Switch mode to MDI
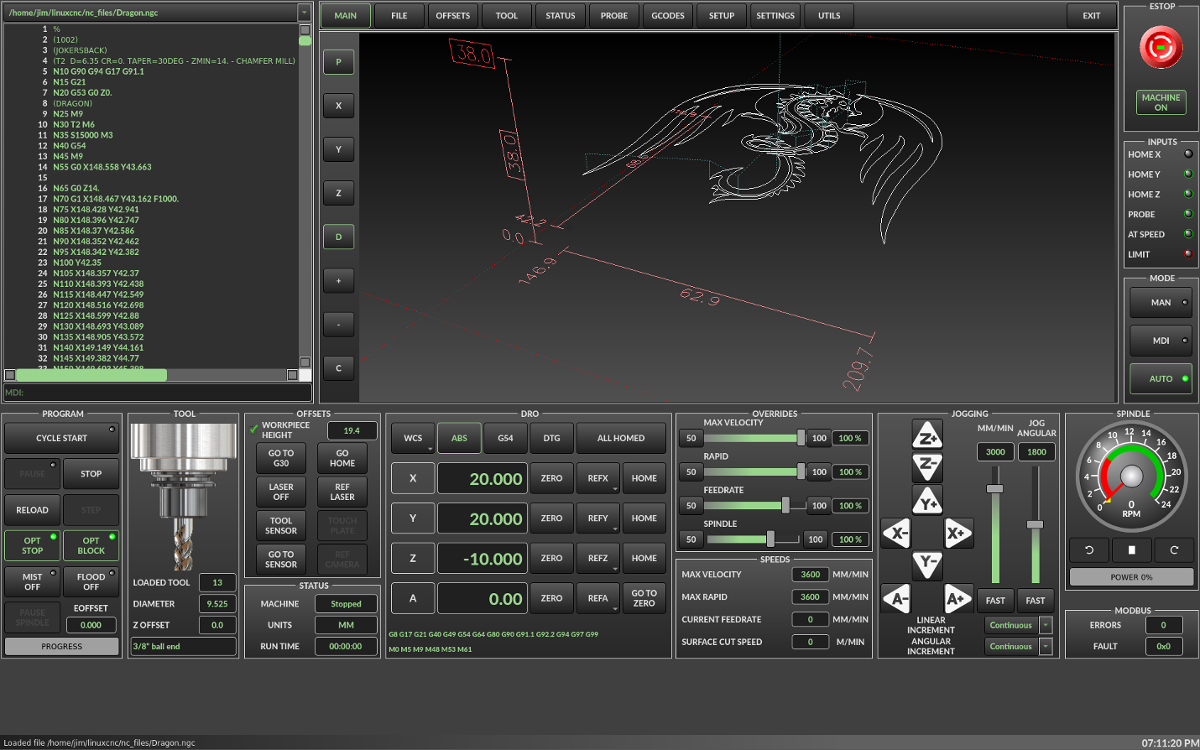The width and height of the screenshot is (1200, 750). click(x=1161, y=340)
